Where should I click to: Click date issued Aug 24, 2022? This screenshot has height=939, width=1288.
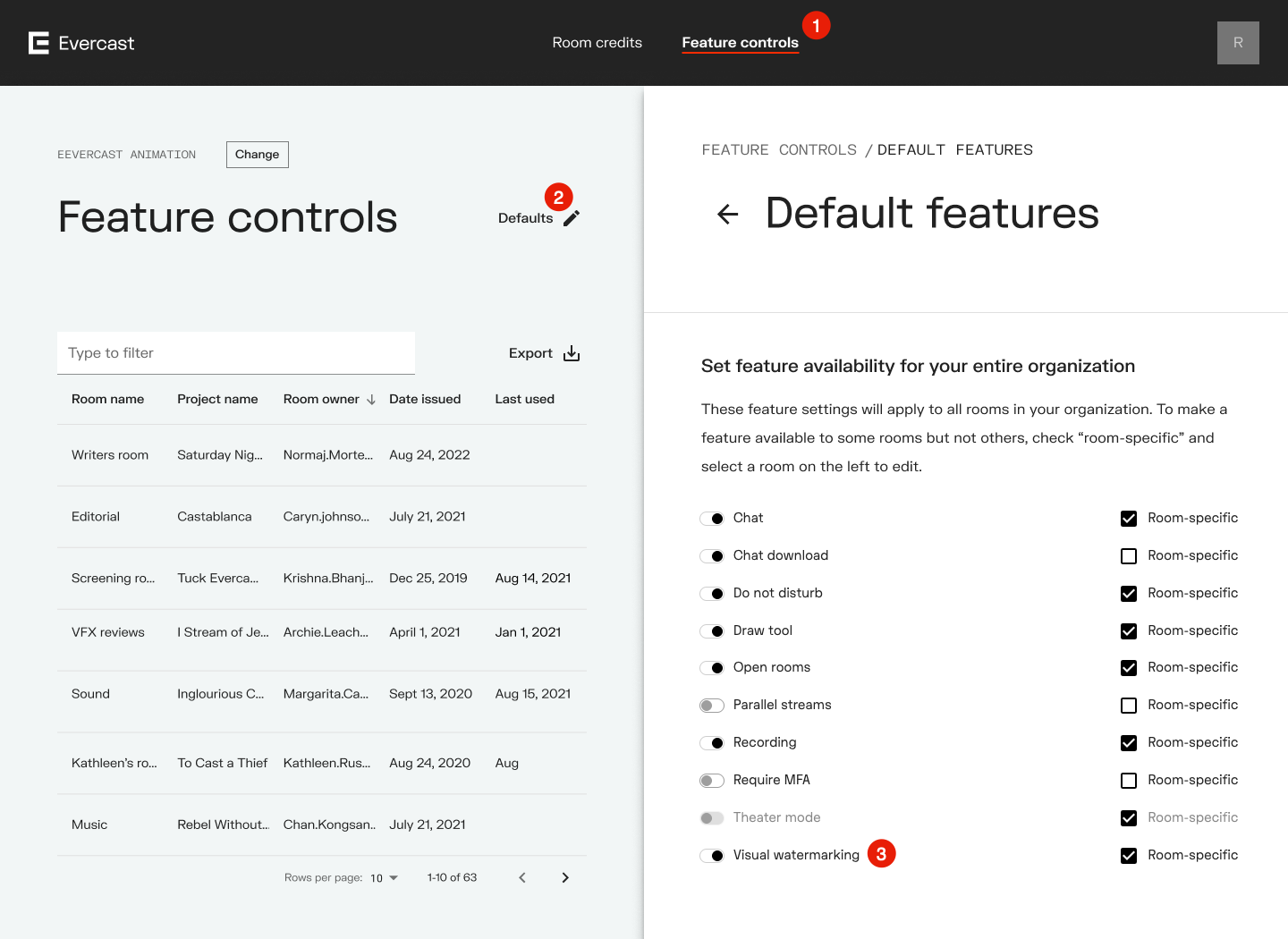429,455
